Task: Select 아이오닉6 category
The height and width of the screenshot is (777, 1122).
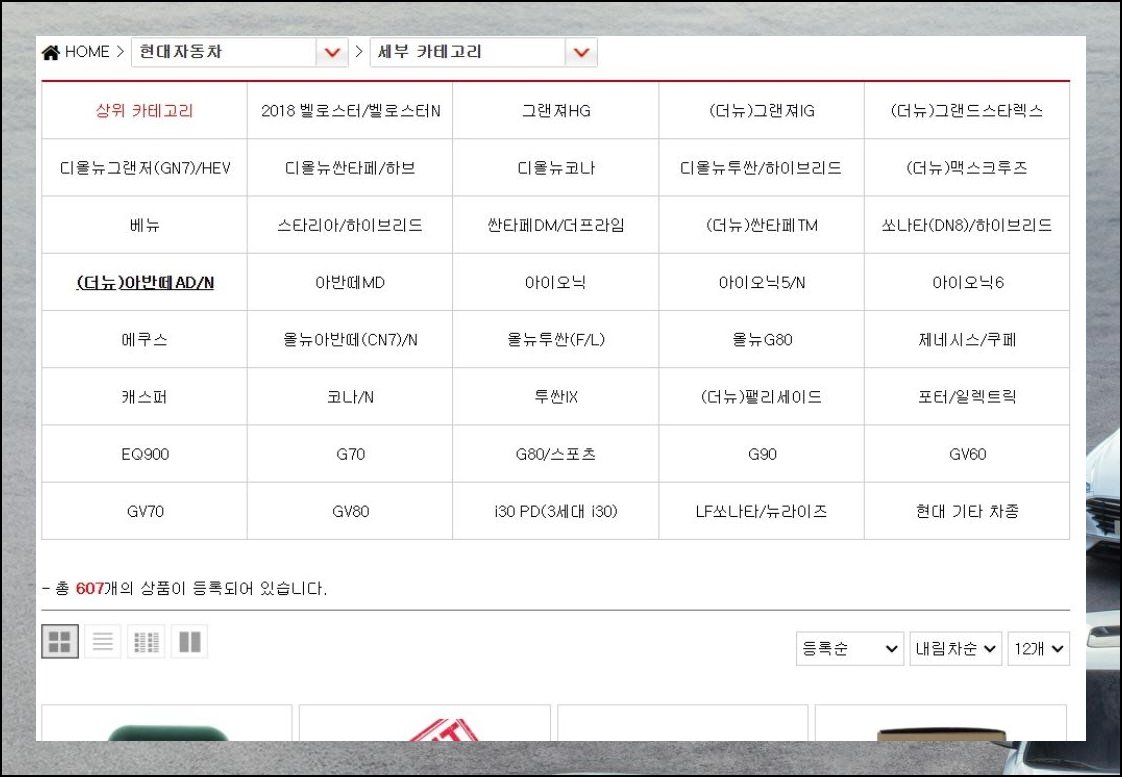Action: pos(967,283)
